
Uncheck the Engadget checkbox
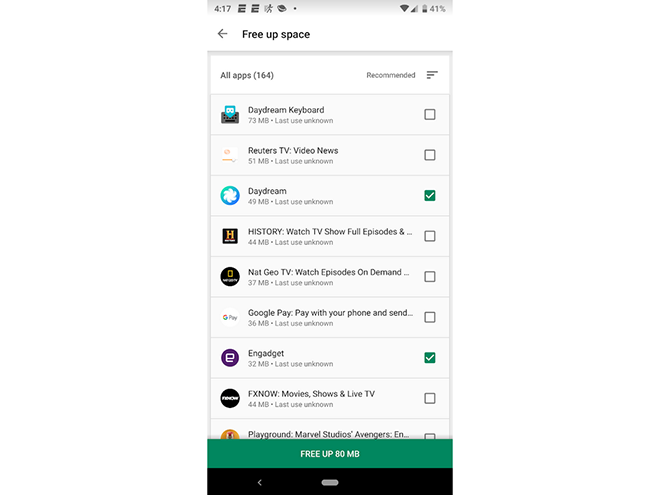[x=430, y=358]
